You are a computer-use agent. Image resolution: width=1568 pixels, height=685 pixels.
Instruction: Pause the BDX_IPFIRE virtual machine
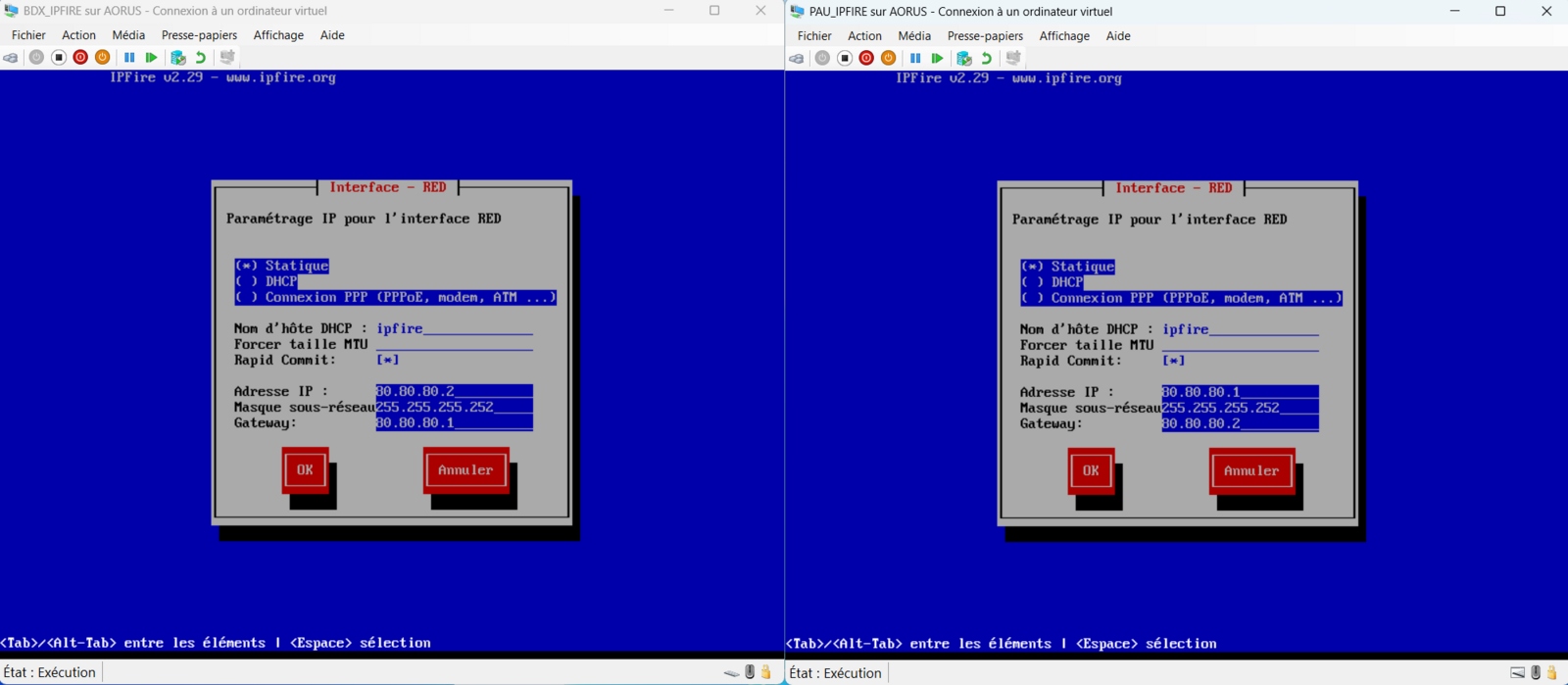129,58
